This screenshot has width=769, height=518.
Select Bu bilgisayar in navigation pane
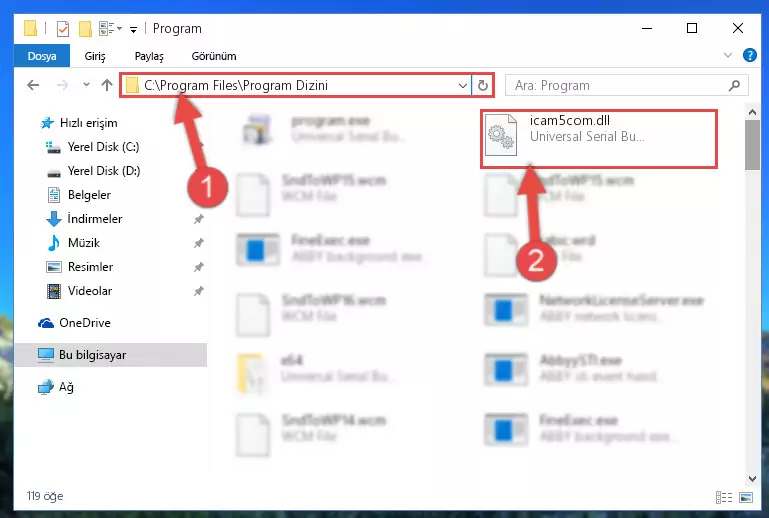(110, 355)
